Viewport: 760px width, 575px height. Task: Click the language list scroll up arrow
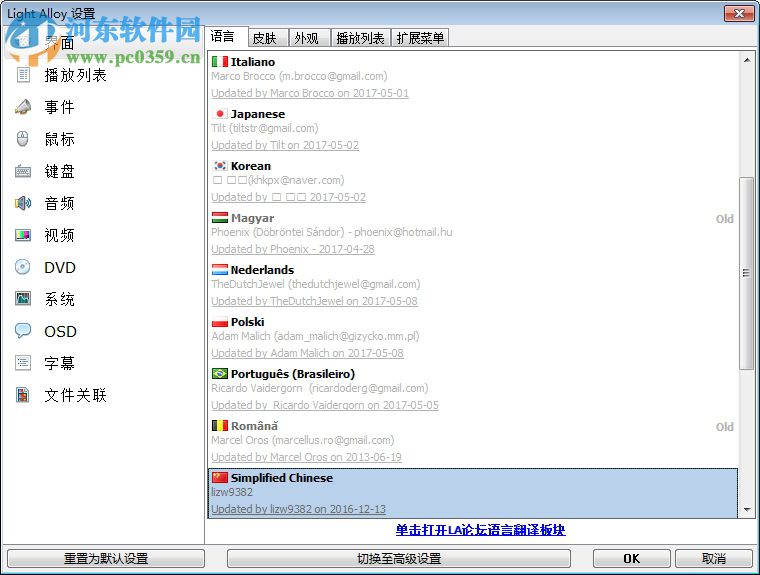[x=747, y=60]
